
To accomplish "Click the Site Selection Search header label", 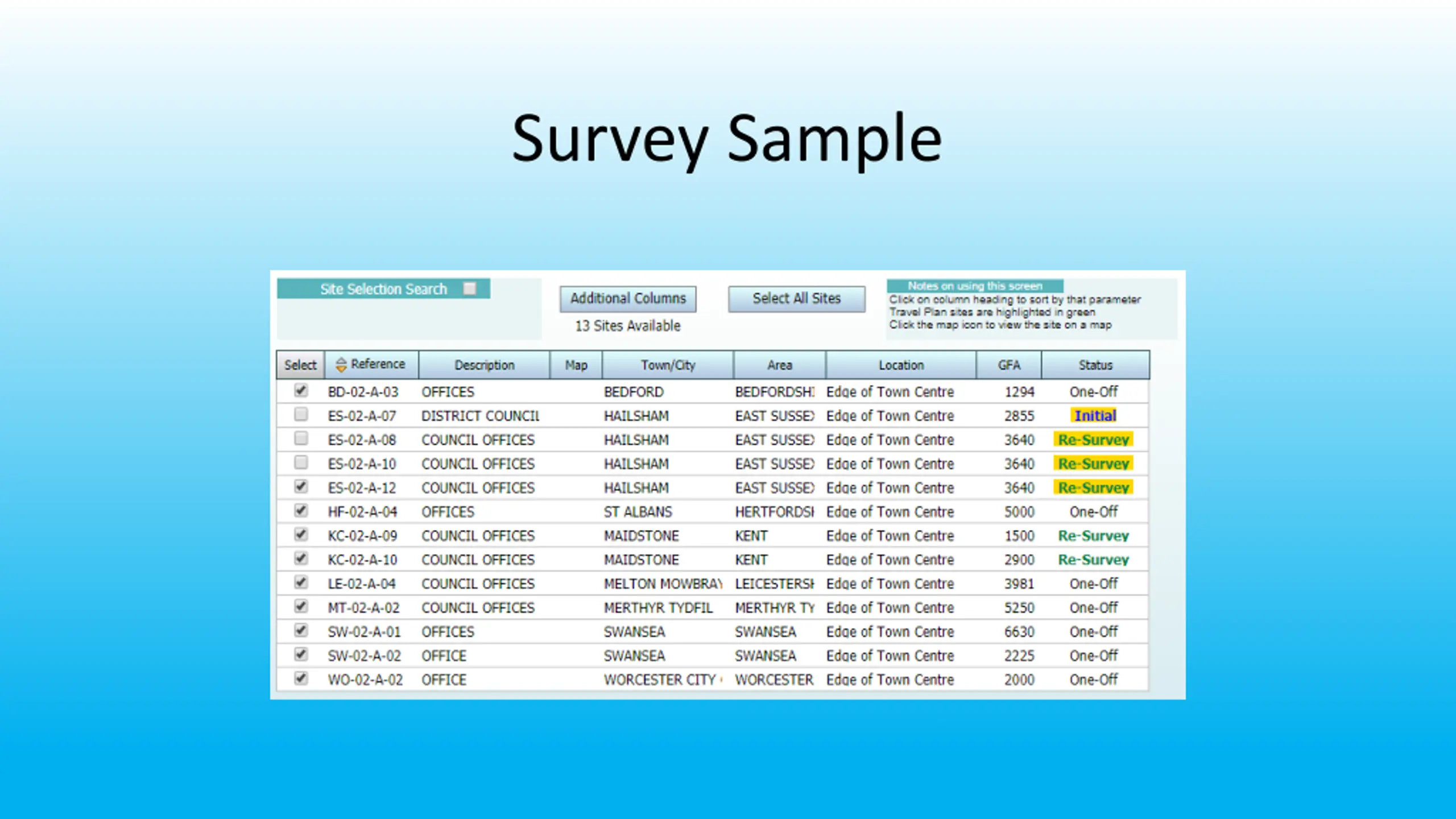I will pos(383,289).
